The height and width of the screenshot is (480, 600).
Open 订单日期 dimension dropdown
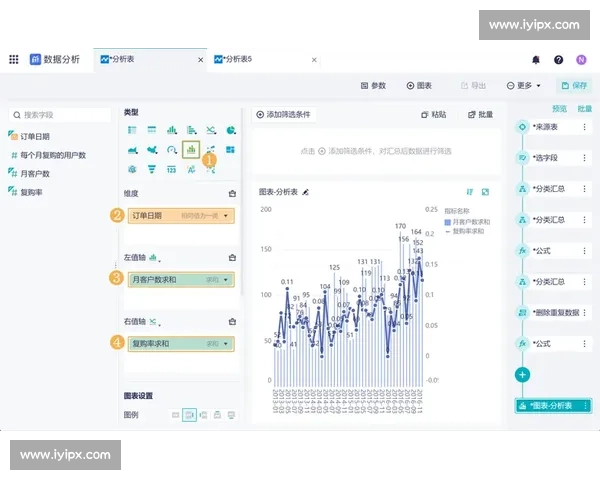[226, 216]
